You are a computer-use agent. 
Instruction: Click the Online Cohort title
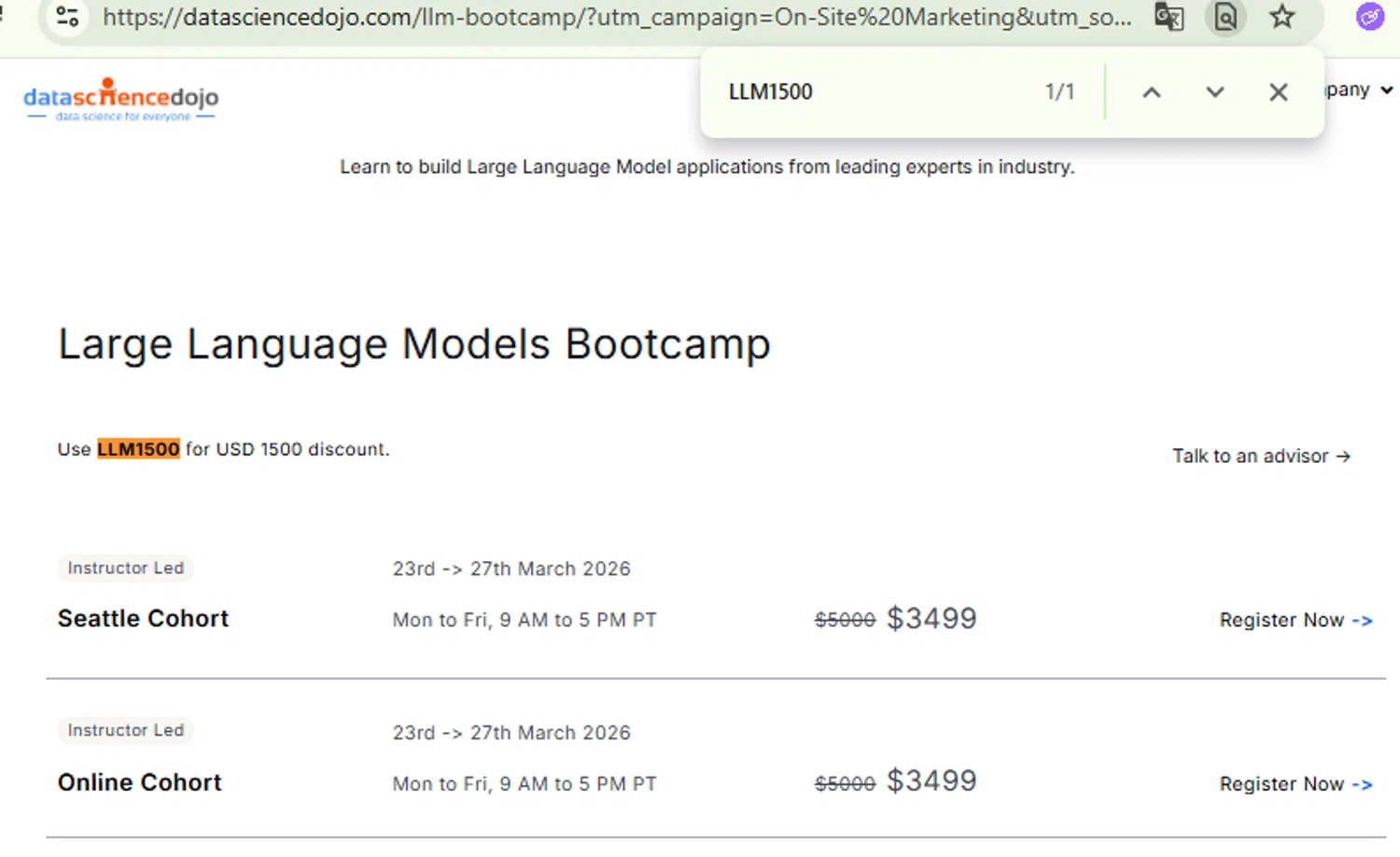(x=140, y=782)
